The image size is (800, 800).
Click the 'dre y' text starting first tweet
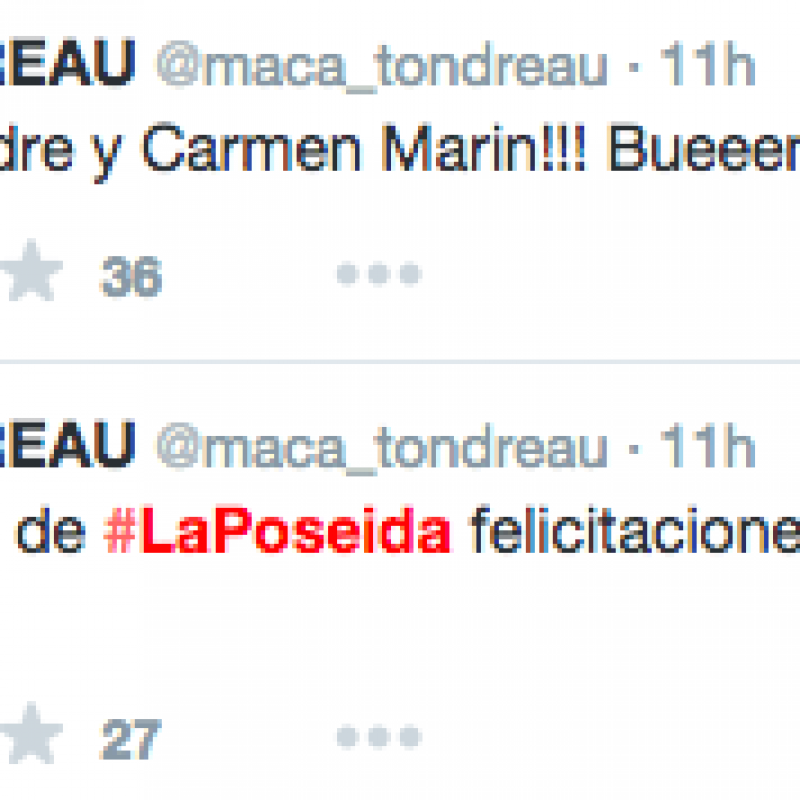61,151
